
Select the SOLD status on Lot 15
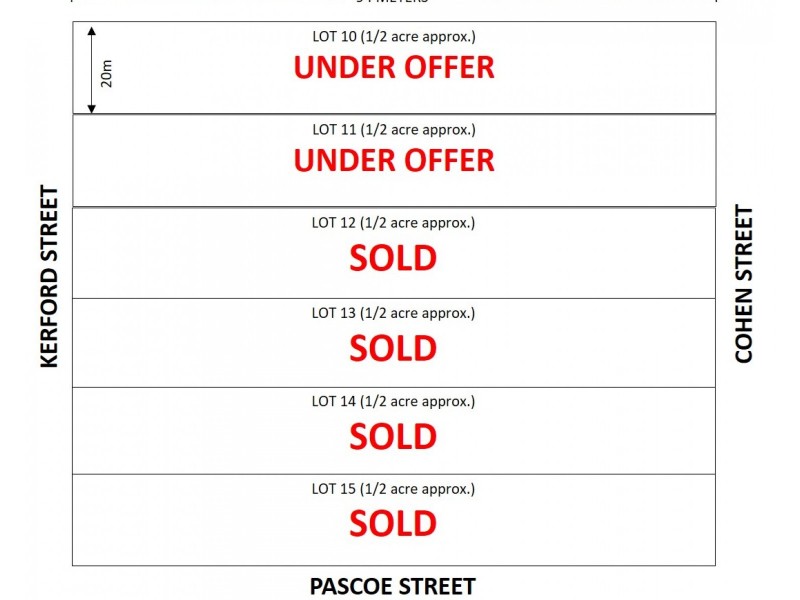pos(393,523)
